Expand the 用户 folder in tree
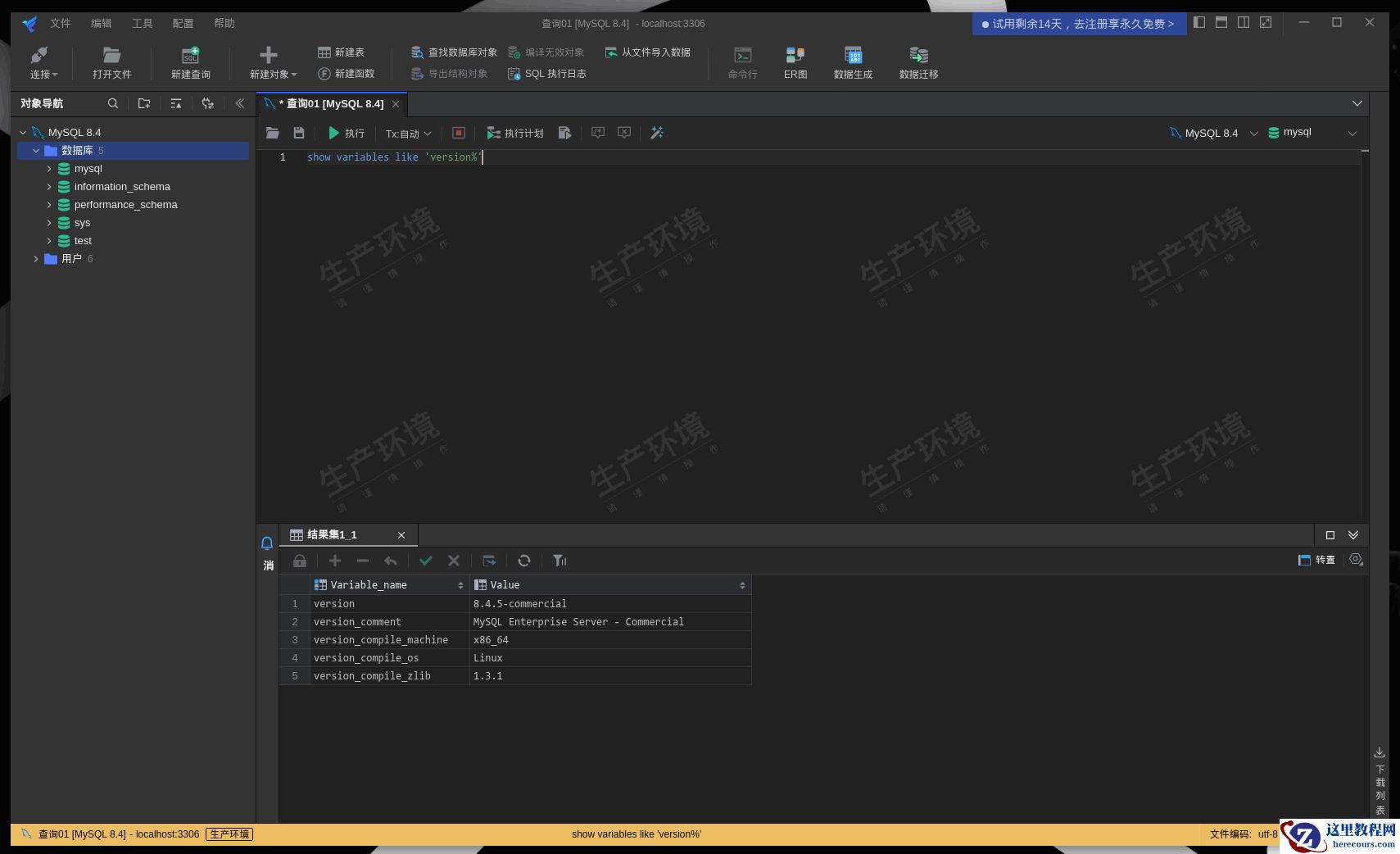Image resolution: width=1400 pixels, height=854 pixels. [36, 259]
